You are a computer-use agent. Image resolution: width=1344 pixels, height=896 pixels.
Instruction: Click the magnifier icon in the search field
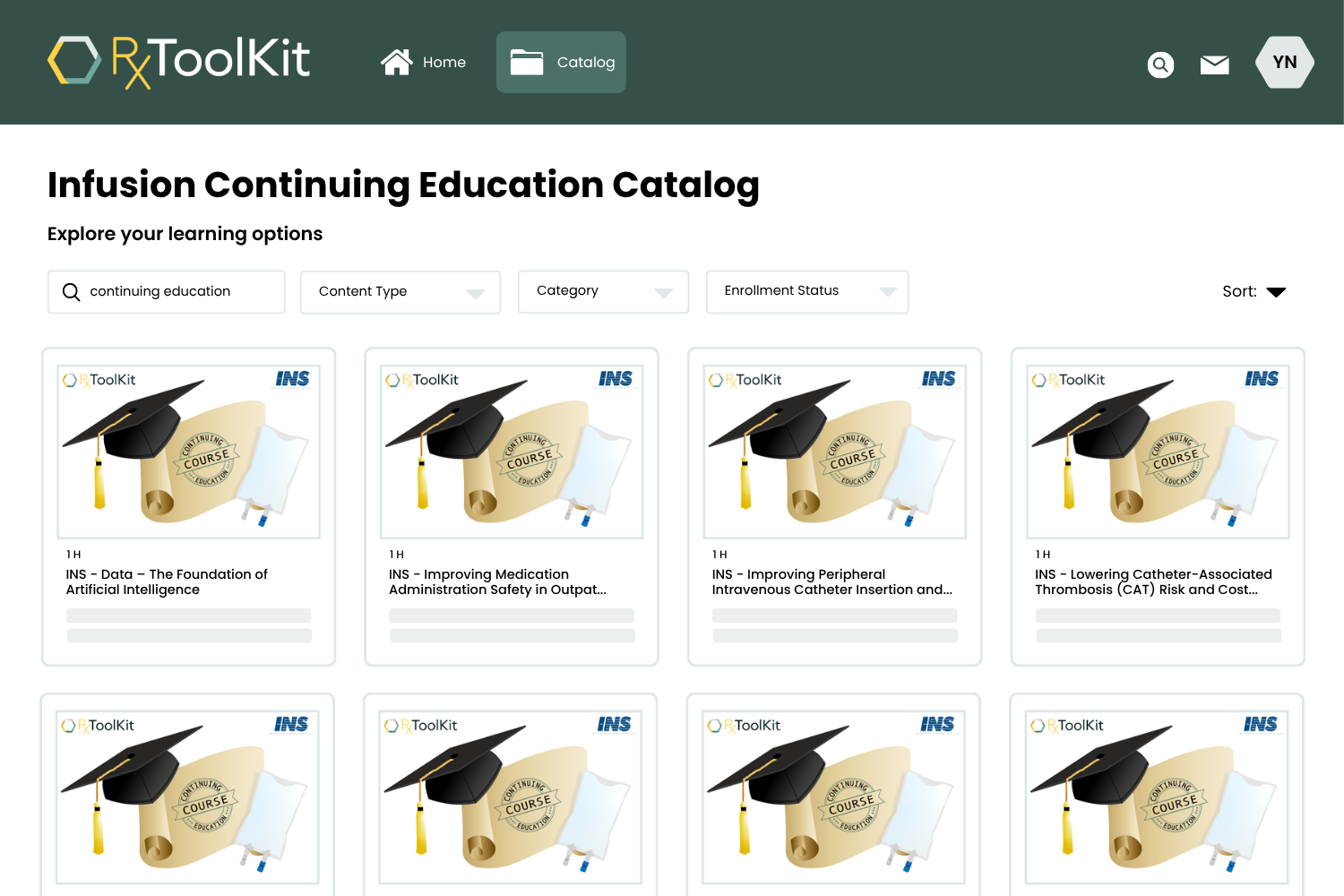(71, 292)
